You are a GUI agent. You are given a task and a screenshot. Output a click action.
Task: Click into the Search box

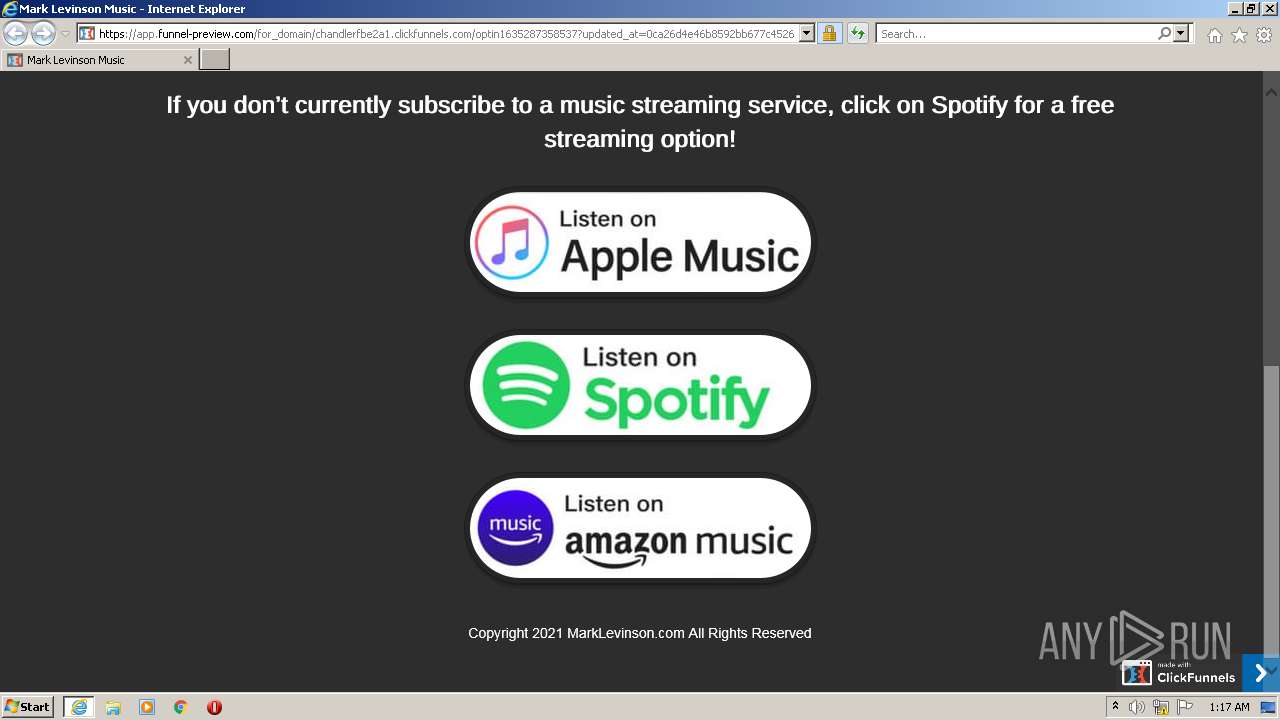(x=1015, y=34)
